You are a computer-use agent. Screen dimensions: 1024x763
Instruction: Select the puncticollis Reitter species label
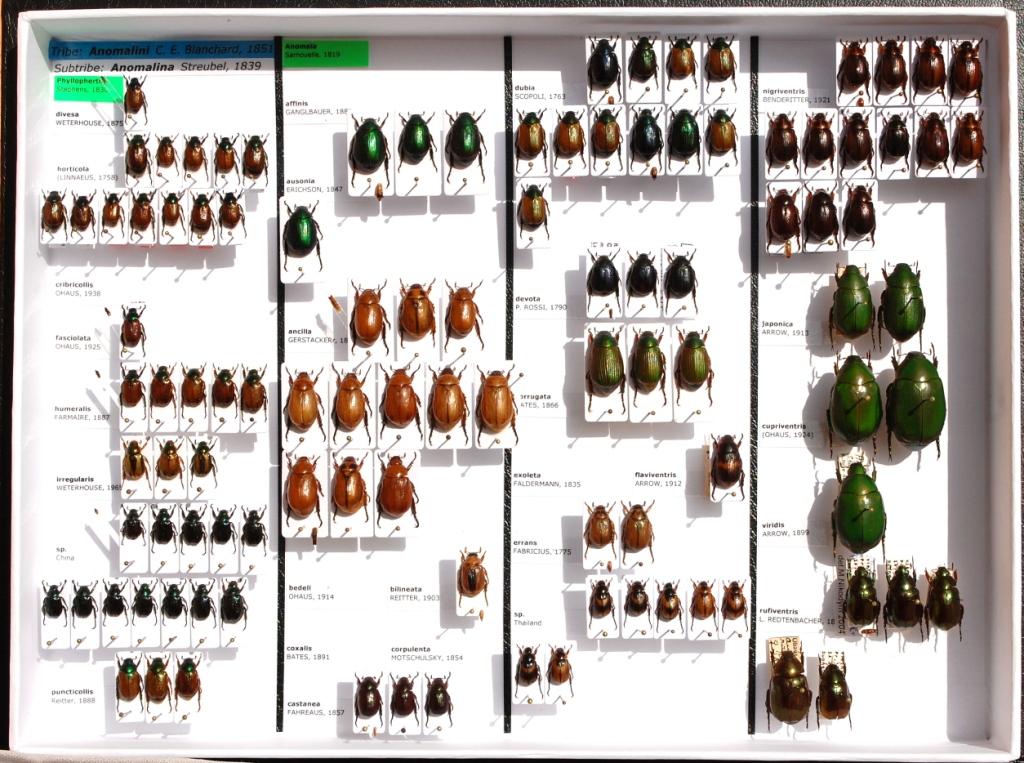click(73, 695)
